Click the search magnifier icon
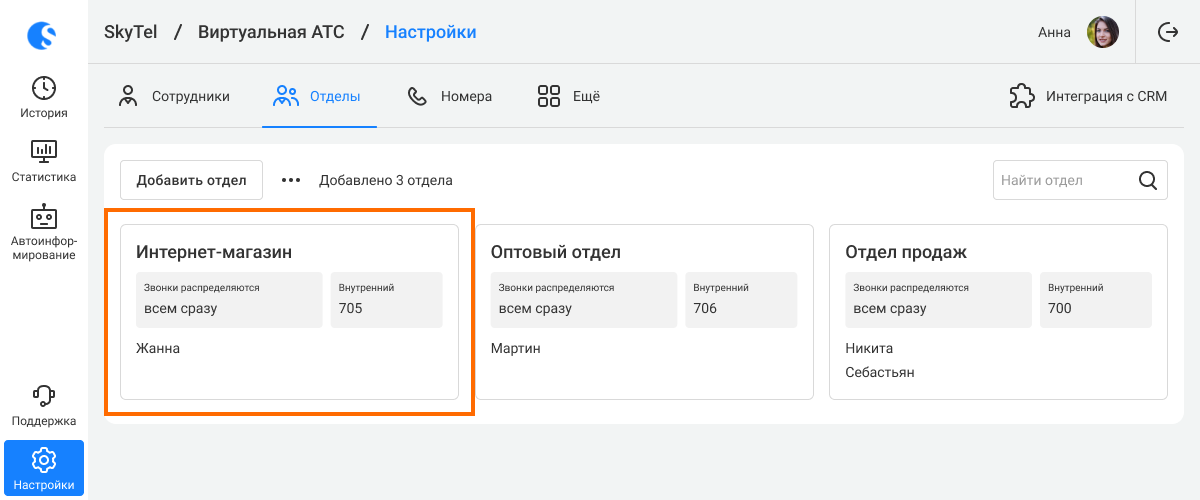This screenshot has width=1200, height=500. (x=1148, y=181)
